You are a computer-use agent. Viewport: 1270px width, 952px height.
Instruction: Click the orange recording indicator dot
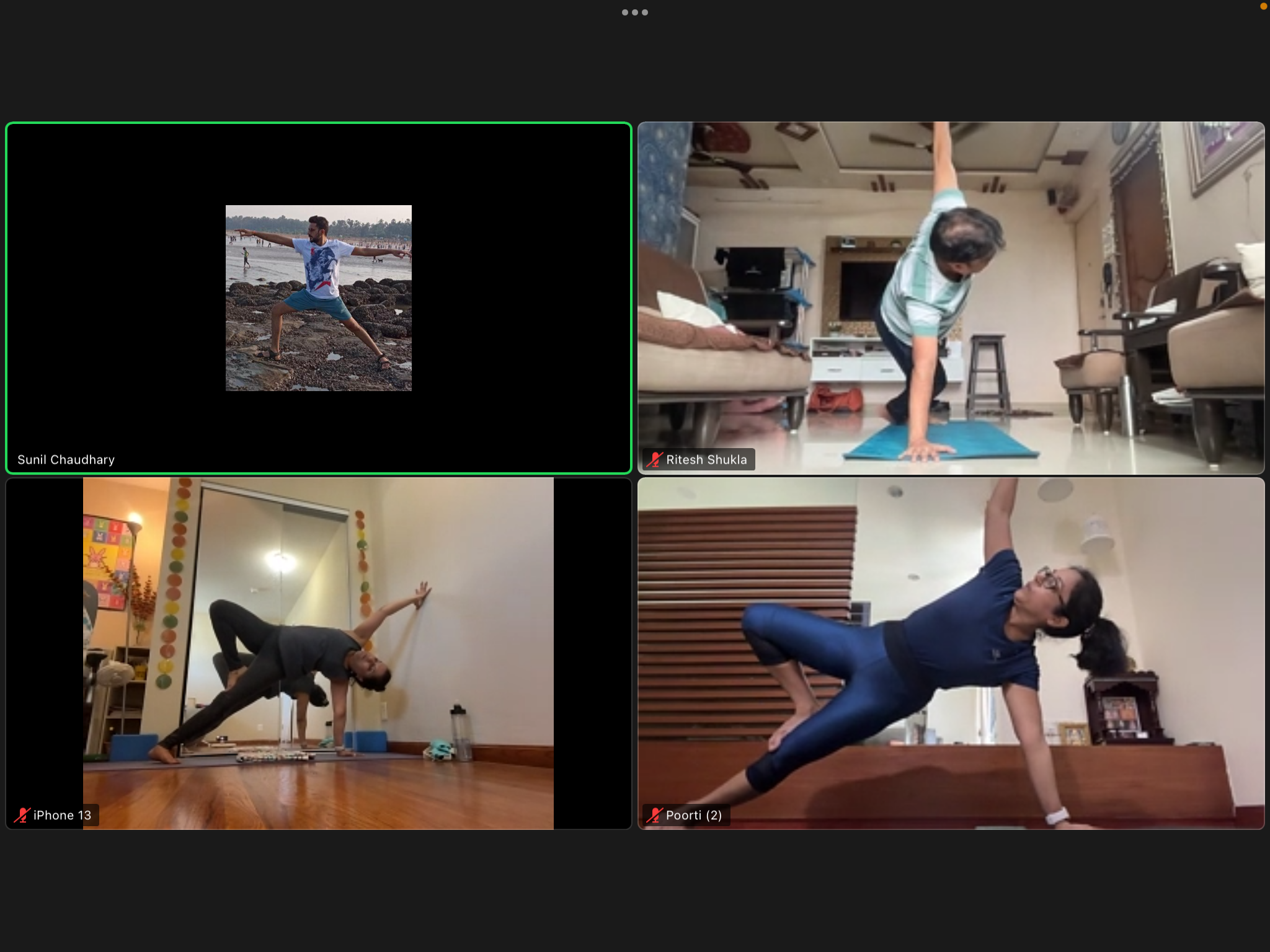1262,7
